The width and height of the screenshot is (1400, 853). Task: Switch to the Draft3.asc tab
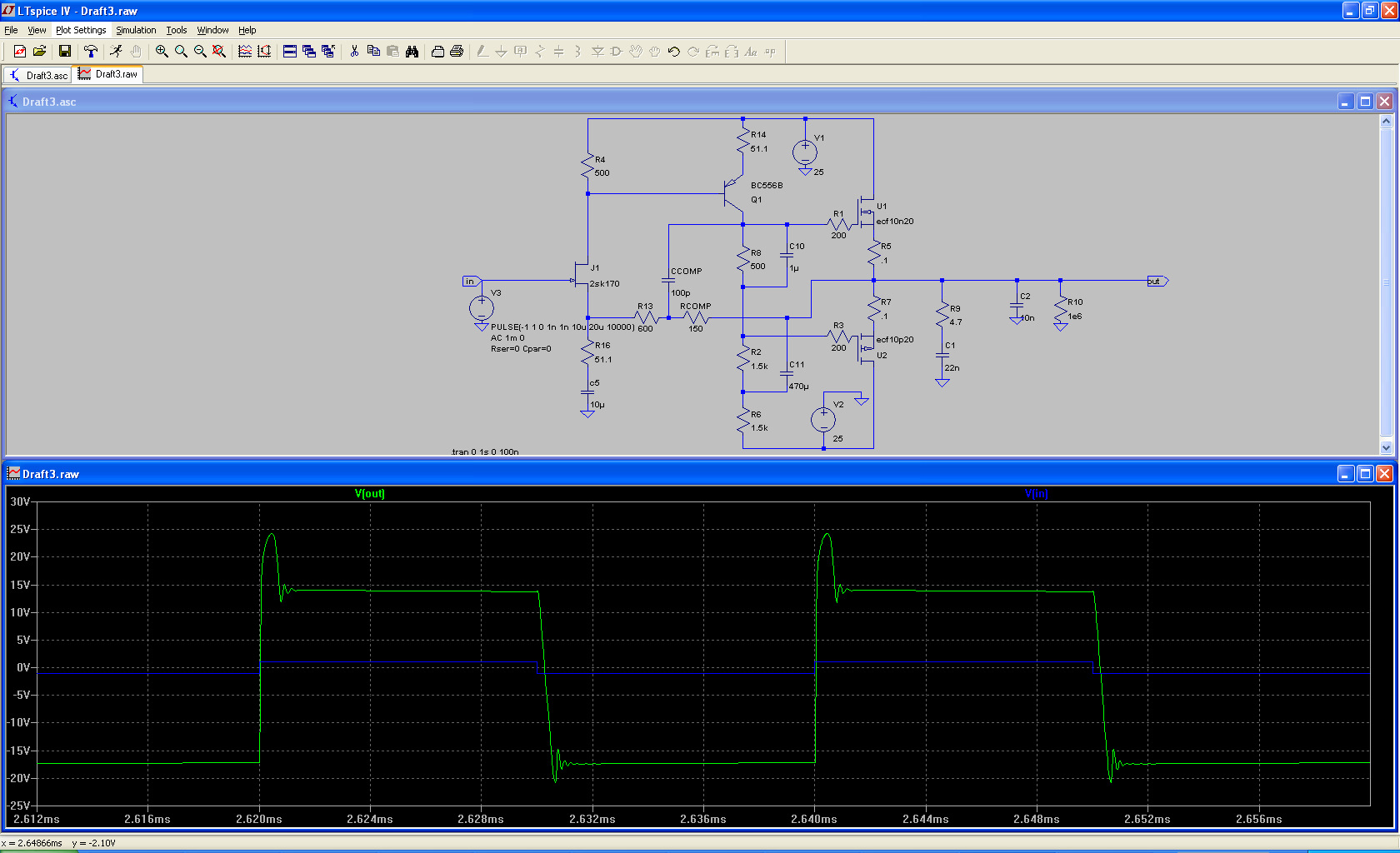tap(38, 75)
